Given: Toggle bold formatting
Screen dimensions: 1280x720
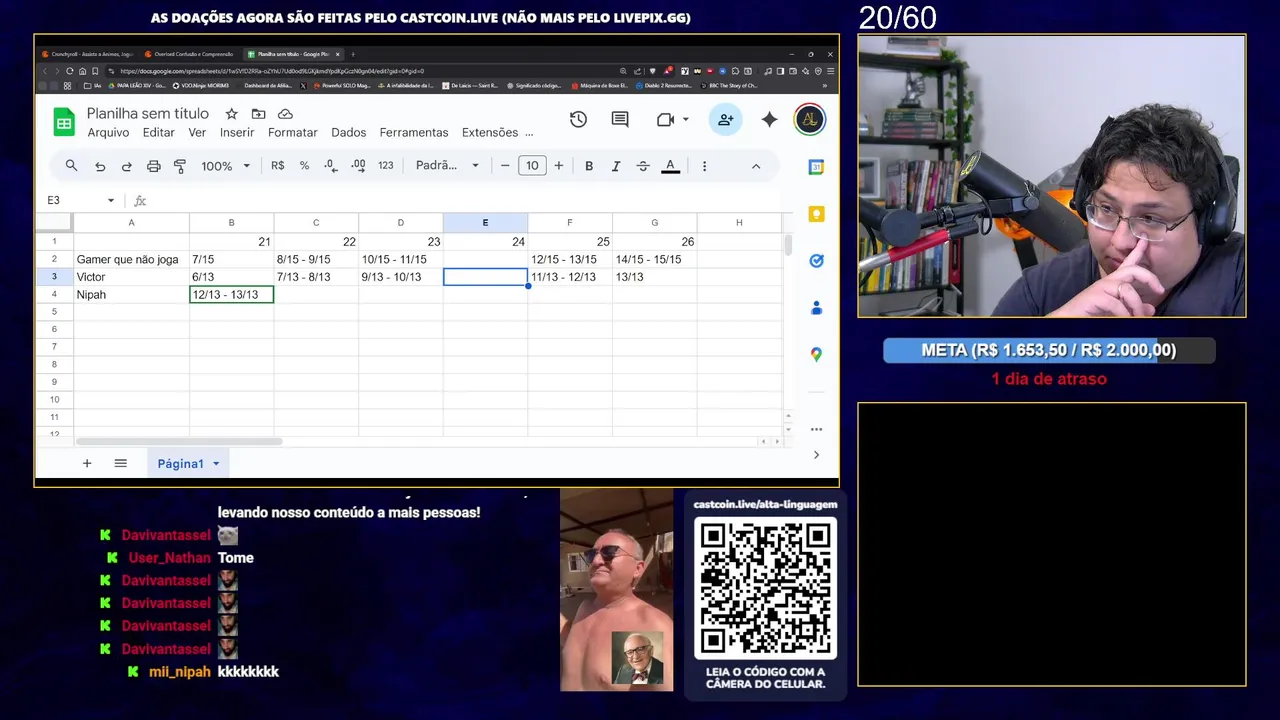Looking at the screenshot, I should [589, 166].
